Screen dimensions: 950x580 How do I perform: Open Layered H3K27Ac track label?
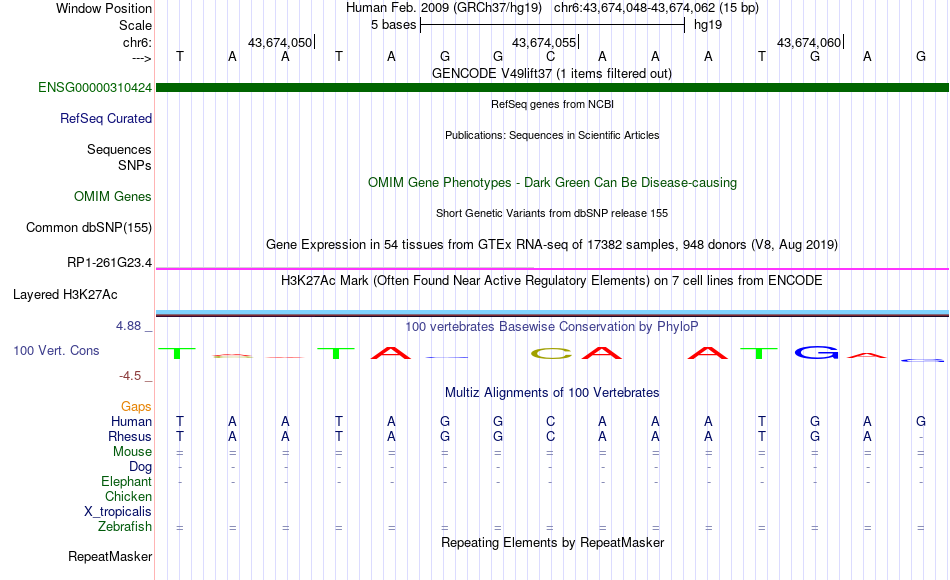65,295
